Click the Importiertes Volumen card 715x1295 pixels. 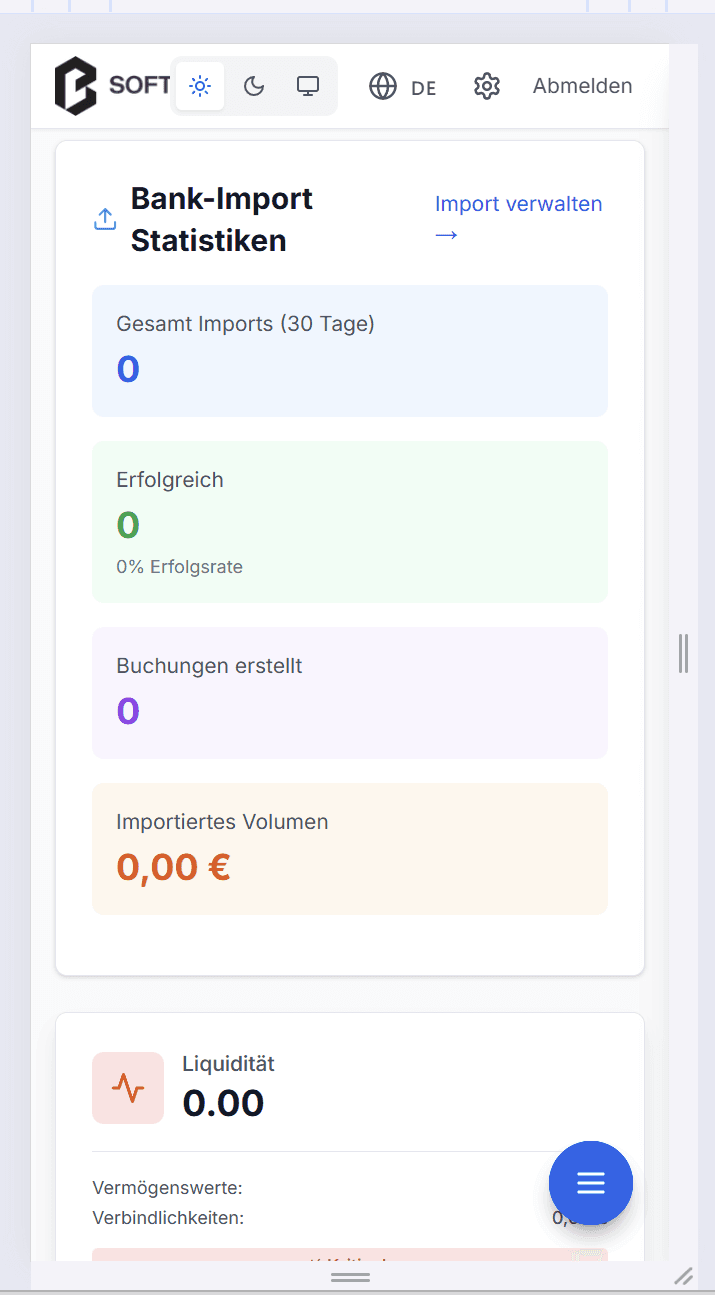click(x=350, y=848)
